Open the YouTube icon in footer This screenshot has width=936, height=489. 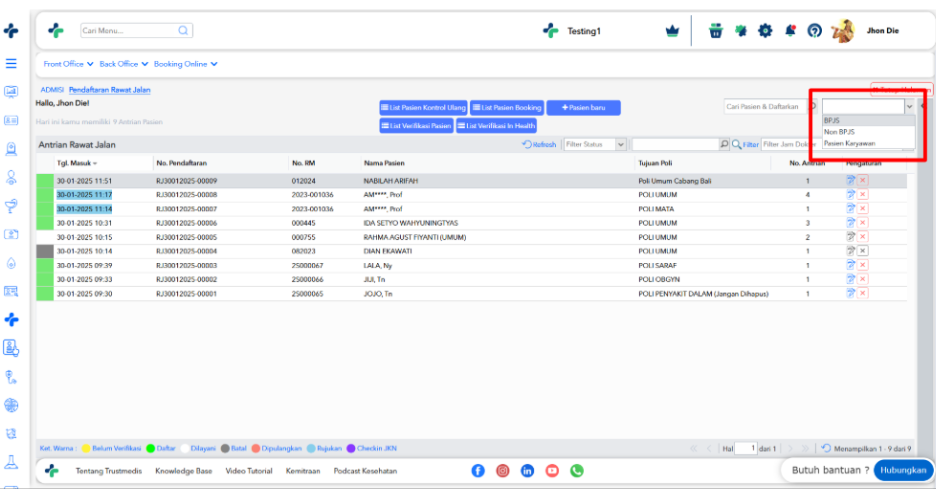pos(552,470)
